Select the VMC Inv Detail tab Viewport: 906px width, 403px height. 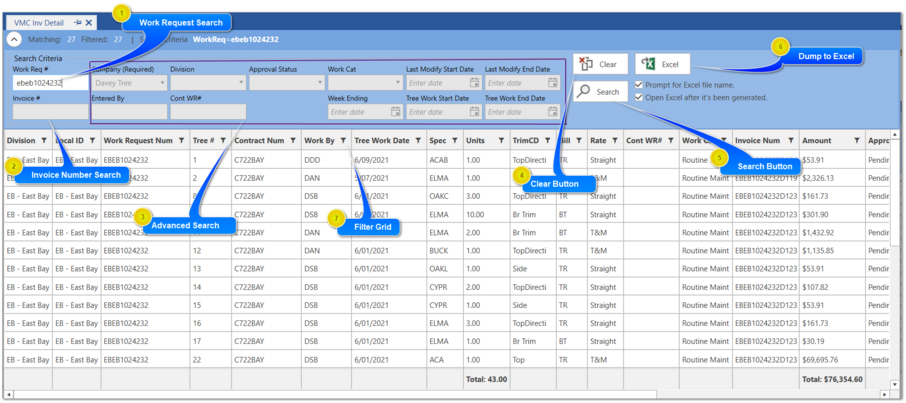[41, 21]
